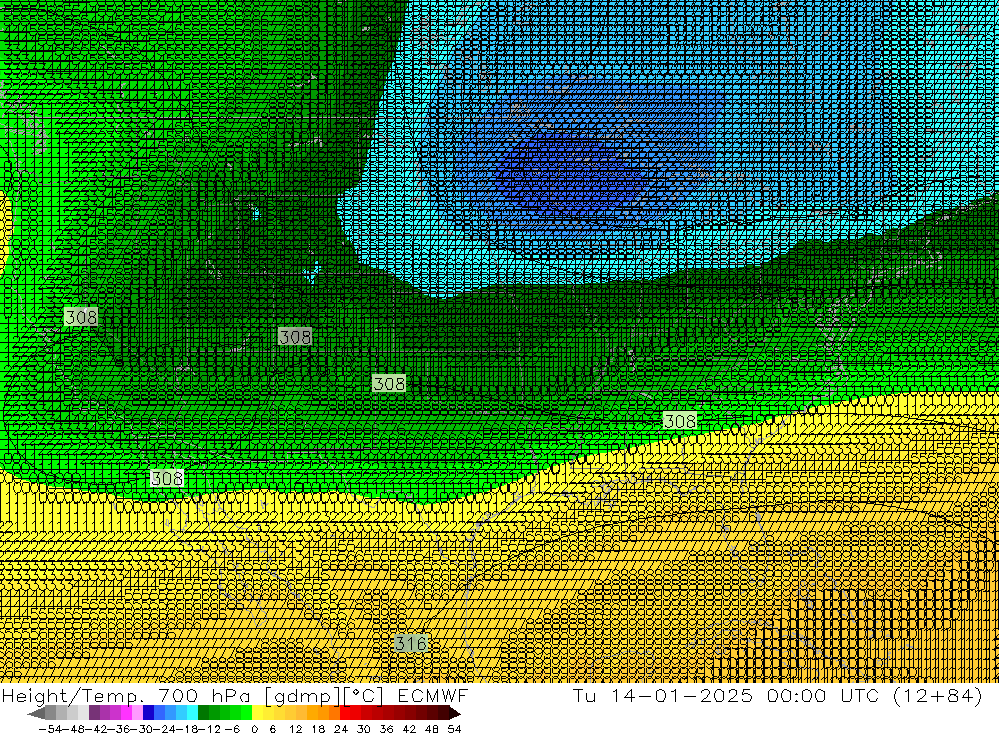Click the dark green swatch in the legend
Viewport: 1000px width, 733px height.
coord(203,714)
